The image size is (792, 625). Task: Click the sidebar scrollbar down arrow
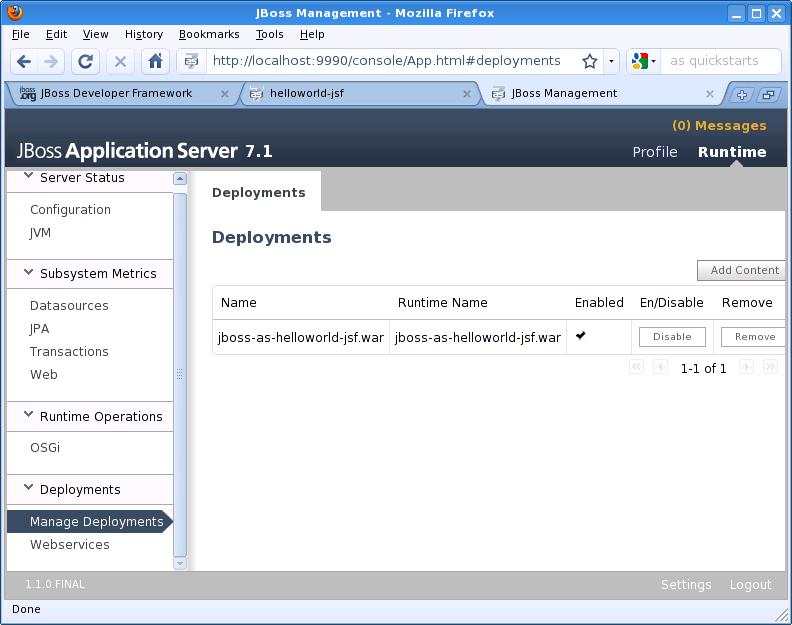point(180,563)
